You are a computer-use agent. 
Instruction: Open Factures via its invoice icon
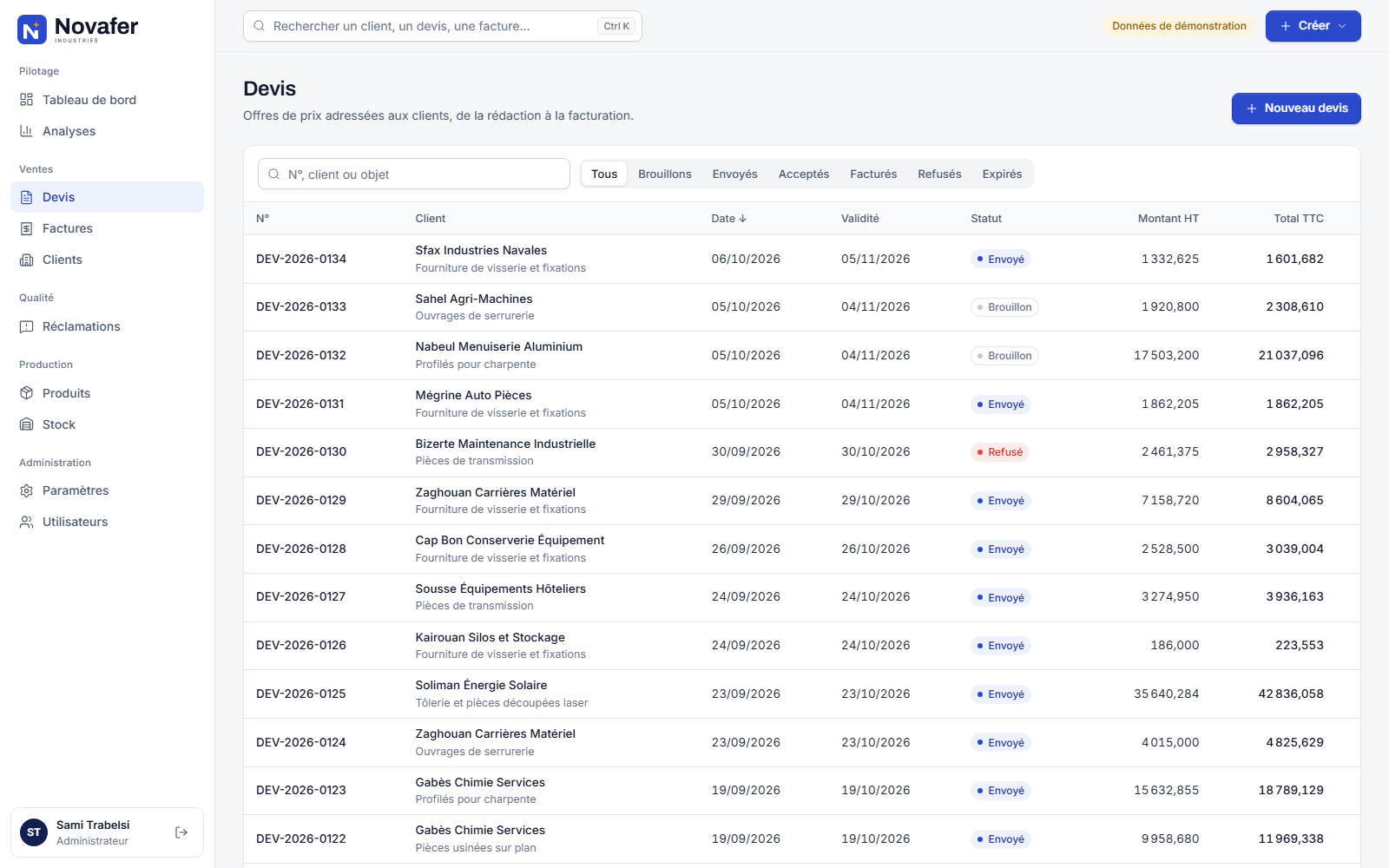tap(27, 228)
